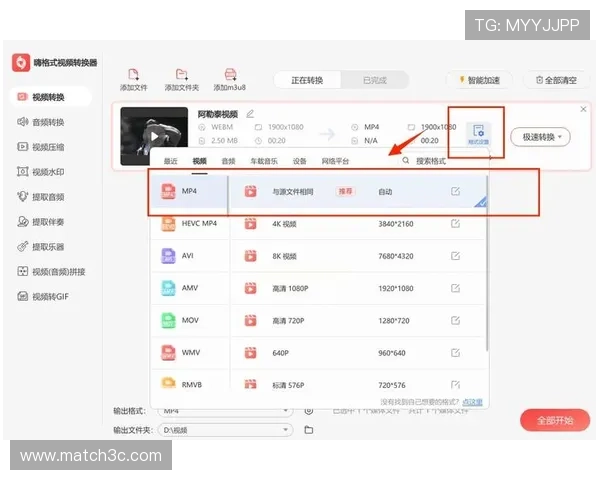Edit the 640P preset
Screen dimensions: 600x480
[x=455, y=353]
